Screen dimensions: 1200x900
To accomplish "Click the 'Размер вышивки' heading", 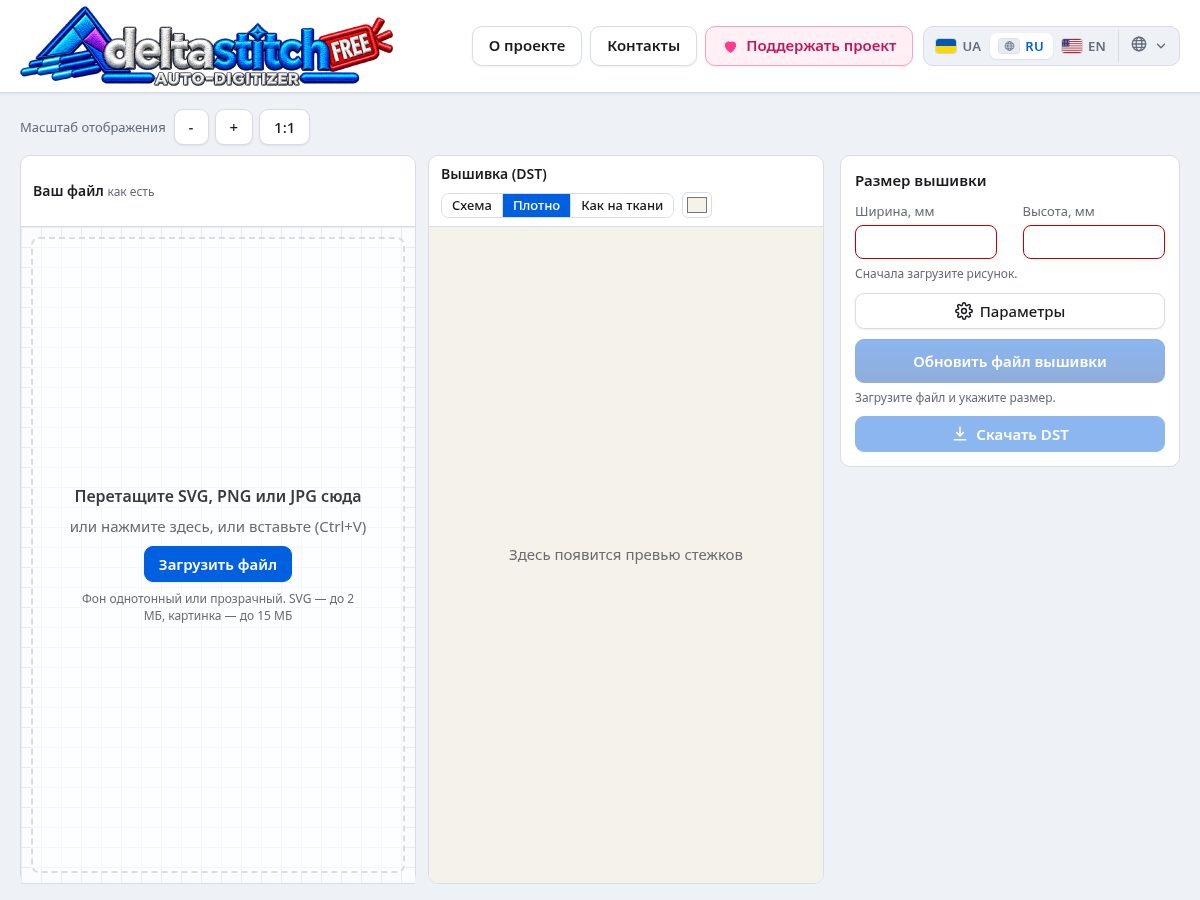I will 921,181.
